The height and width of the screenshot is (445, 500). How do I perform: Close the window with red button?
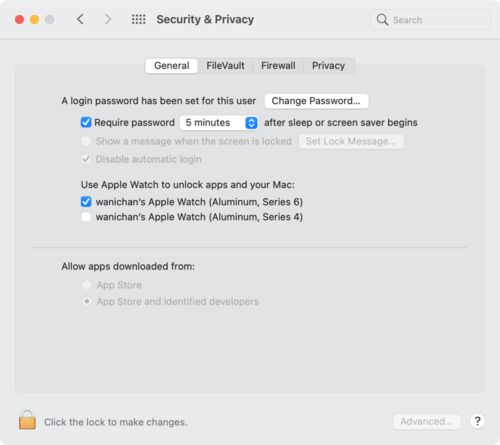pyautogui.click(x=19, y=19)
